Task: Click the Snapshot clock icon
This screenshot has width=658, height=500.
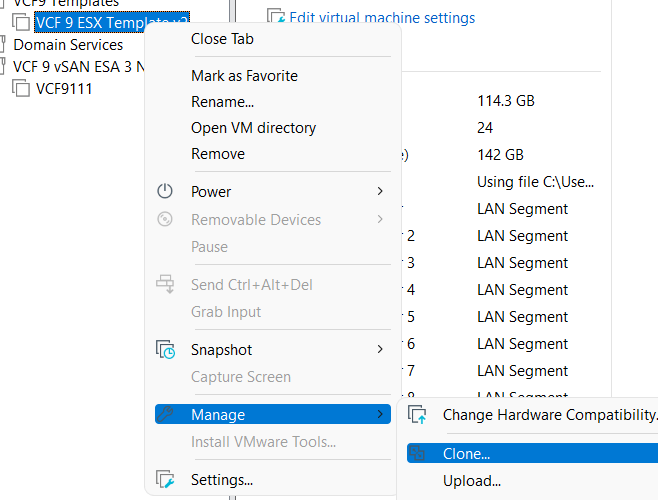Action: coord(166,350)
